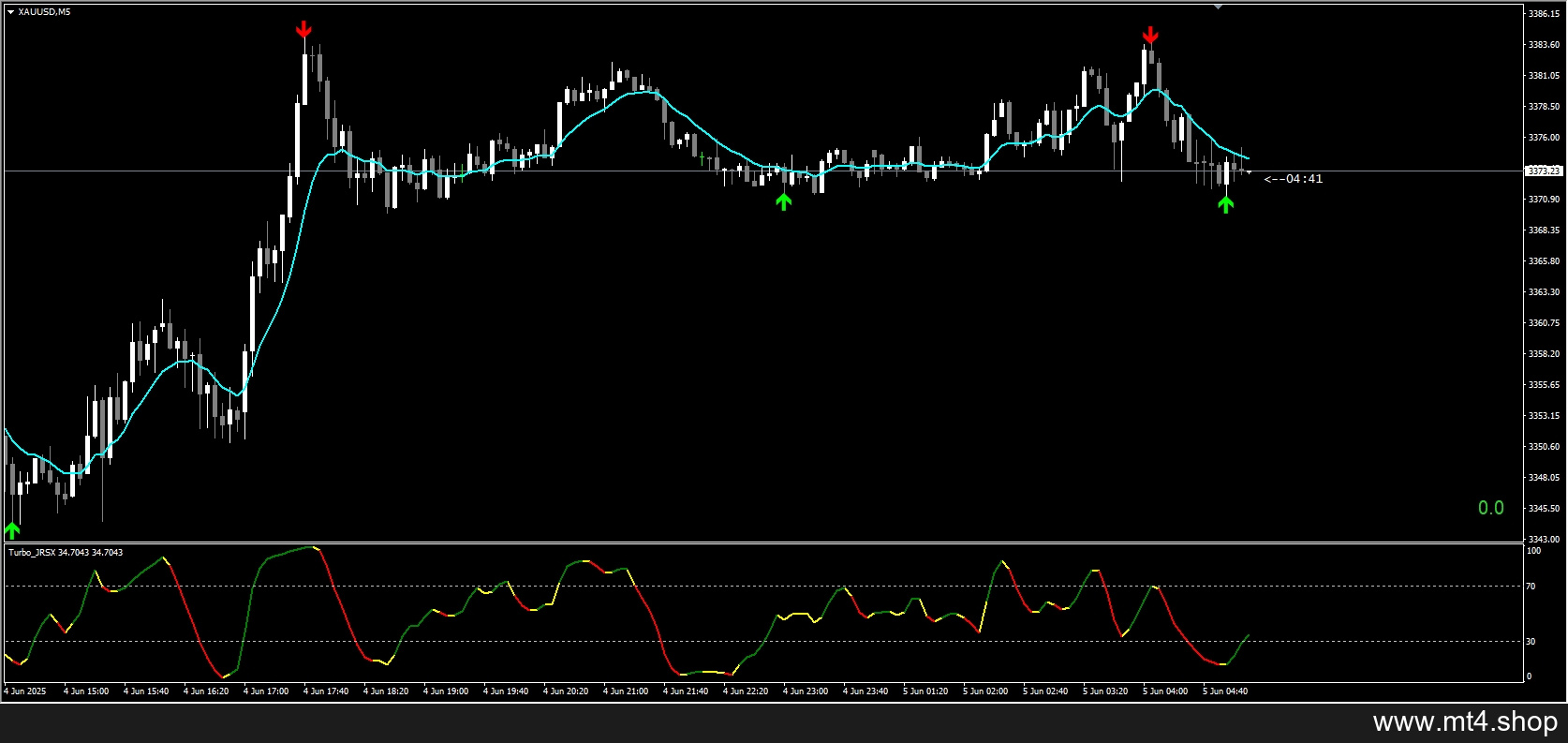
Task: Click the Turbo_JRSX 34.7043 indicator label
Action: 66,553
